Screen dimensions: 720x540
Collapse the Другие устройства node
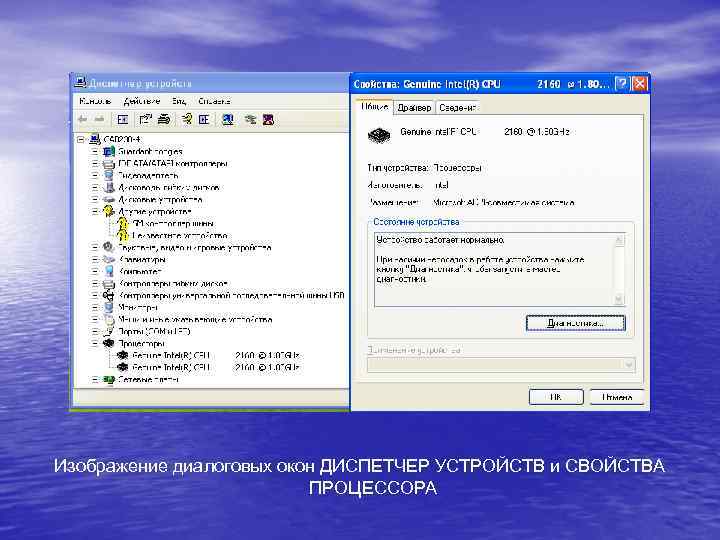[x=95, y=211]
